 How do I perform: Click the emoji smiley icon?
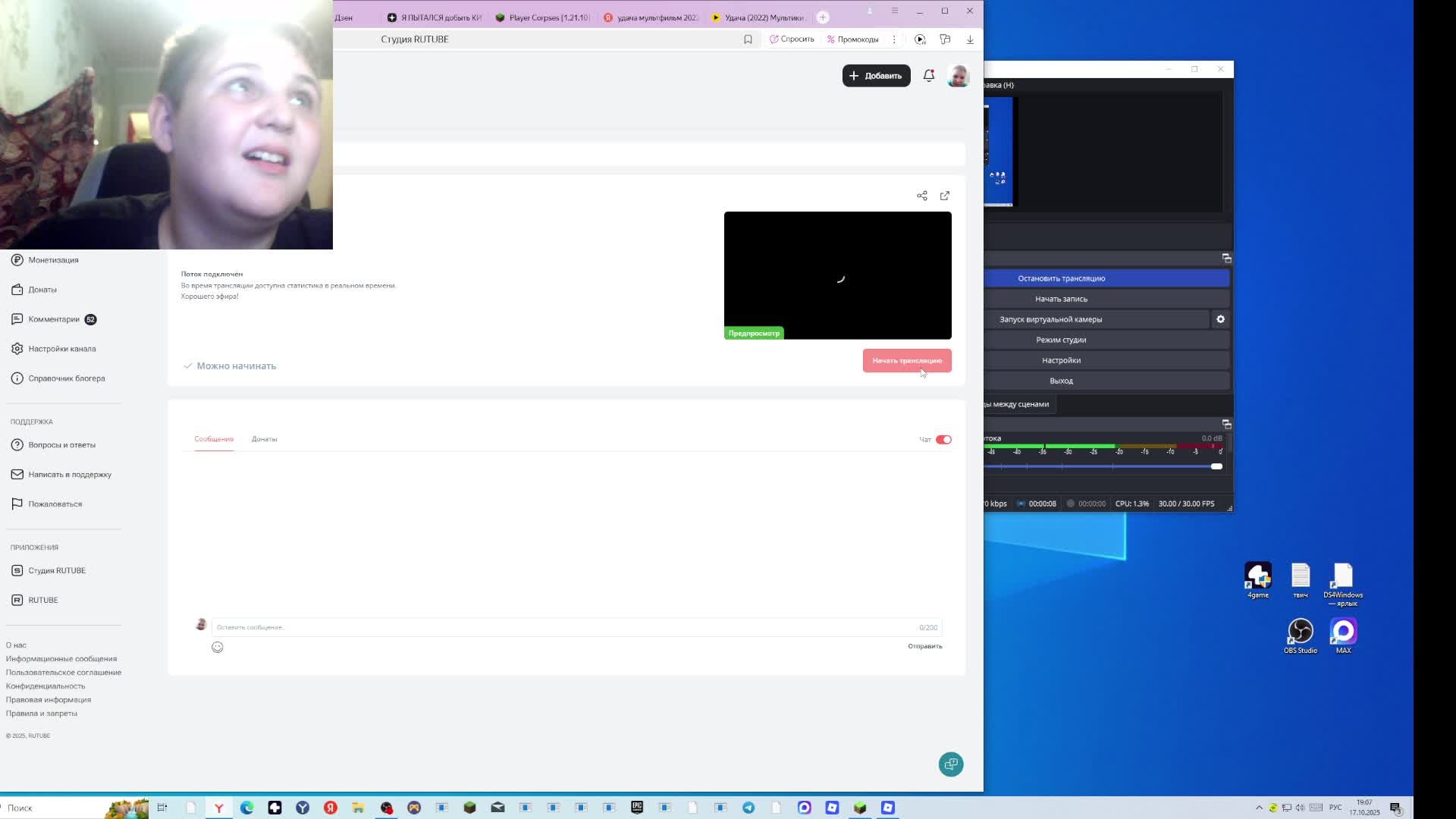point(218,647)
